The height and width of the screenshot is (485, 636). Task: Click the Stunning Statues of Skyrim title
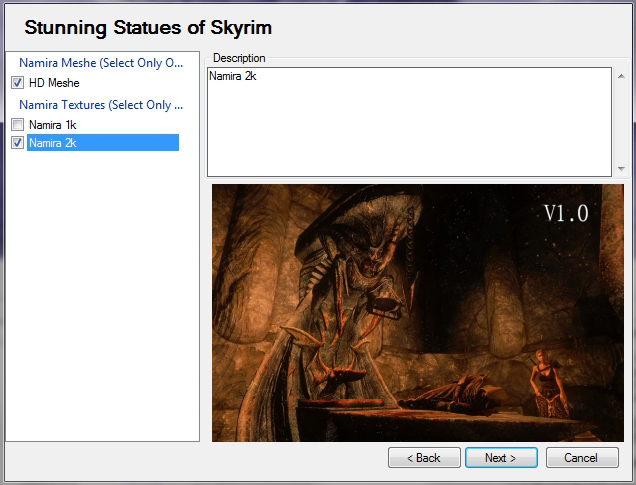click(148, 26)
